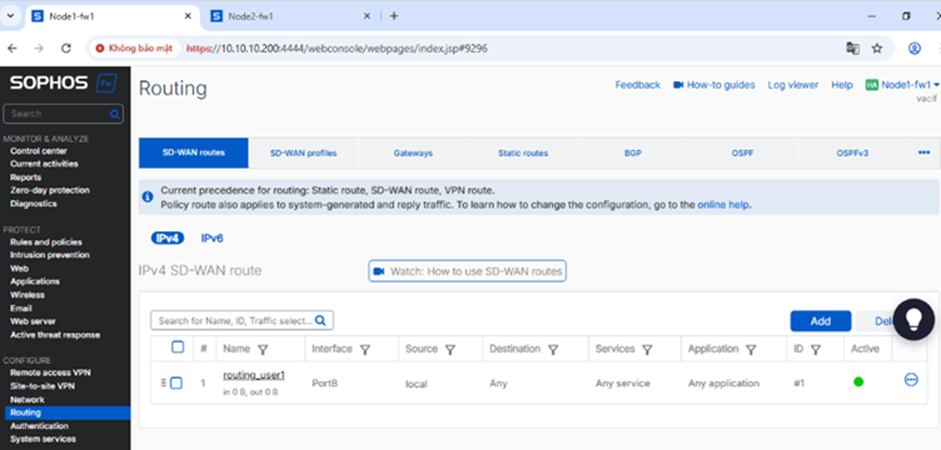
Task: Check the routing_user1 row checkbox
Action: tap(176, 383)
